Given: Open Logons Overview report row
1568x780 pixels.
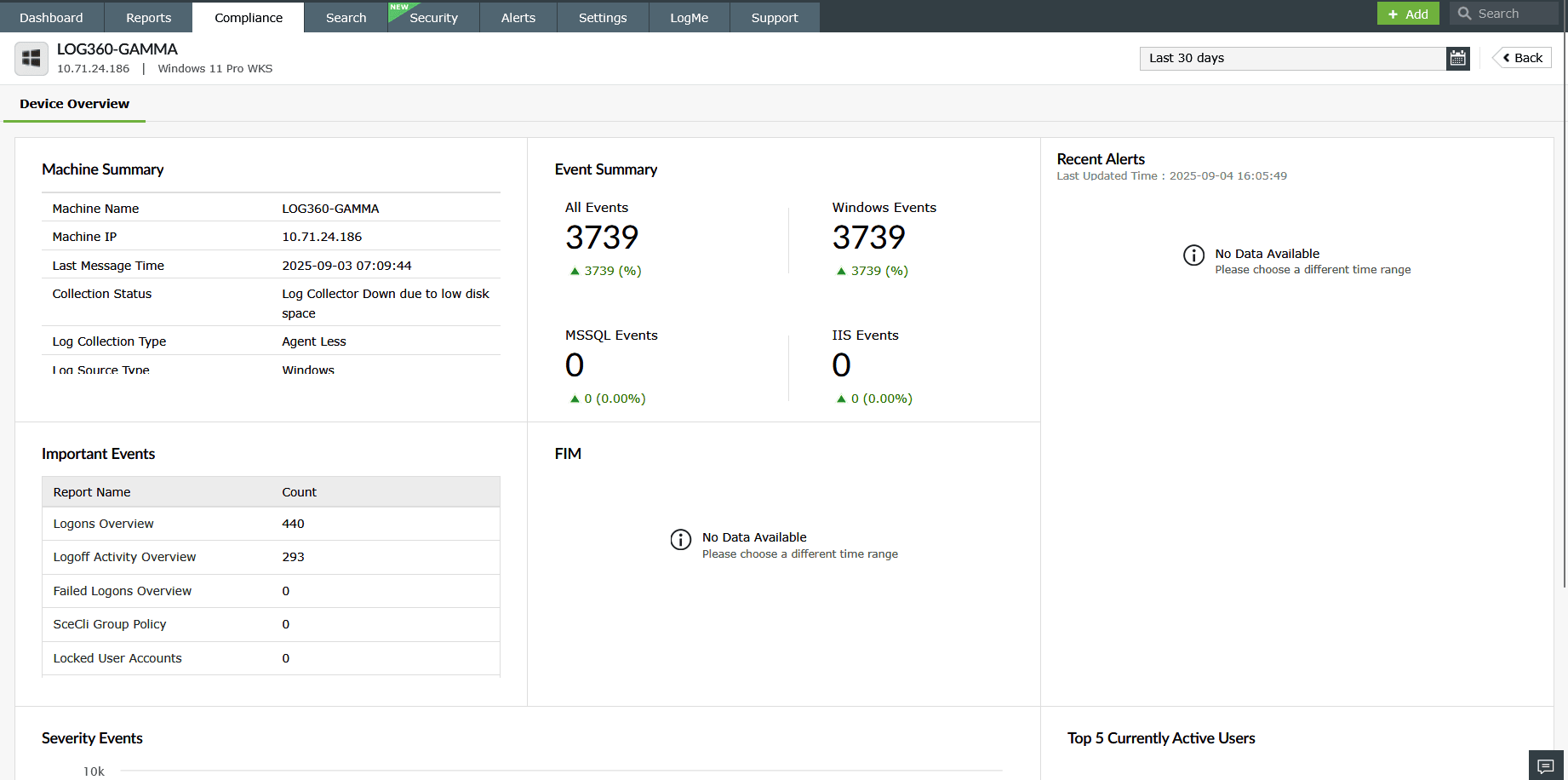Looking at the screenshot, I should (104, 524).
